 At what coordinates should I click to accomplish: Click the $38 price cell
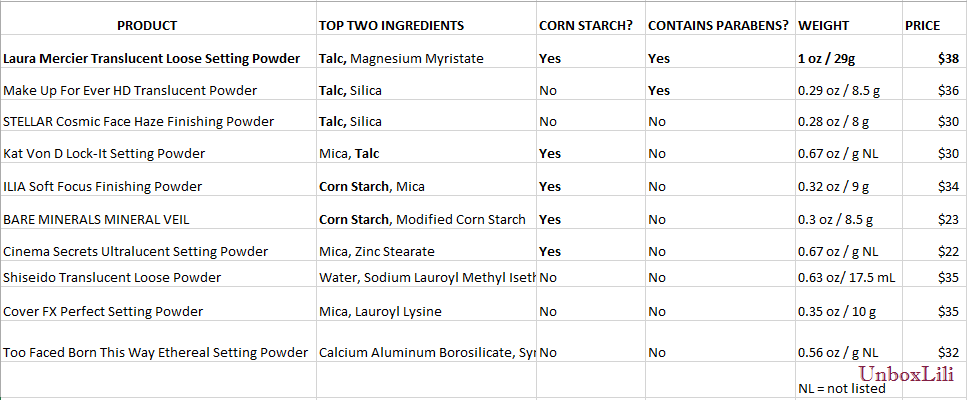click(x=944, y=59)
